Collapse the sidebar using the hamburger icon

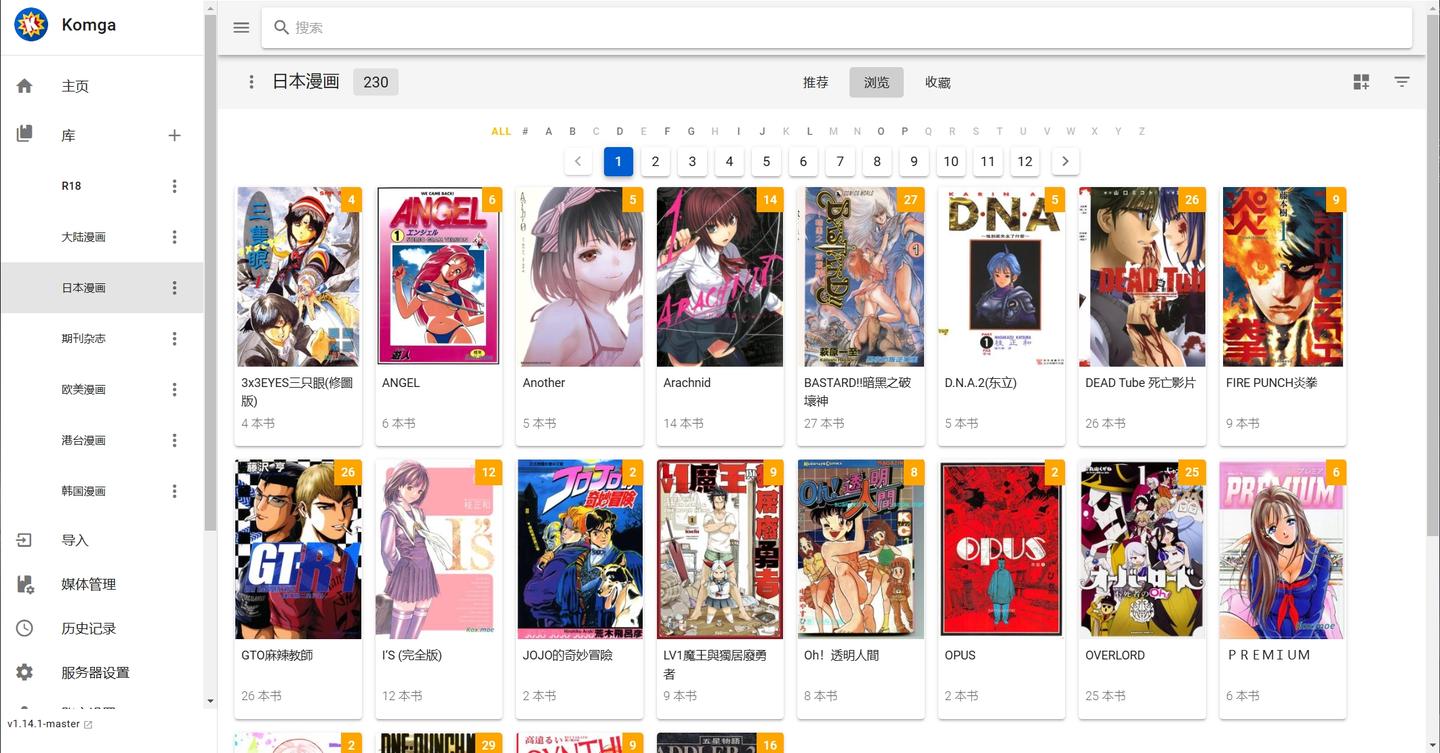pos(241,27)
